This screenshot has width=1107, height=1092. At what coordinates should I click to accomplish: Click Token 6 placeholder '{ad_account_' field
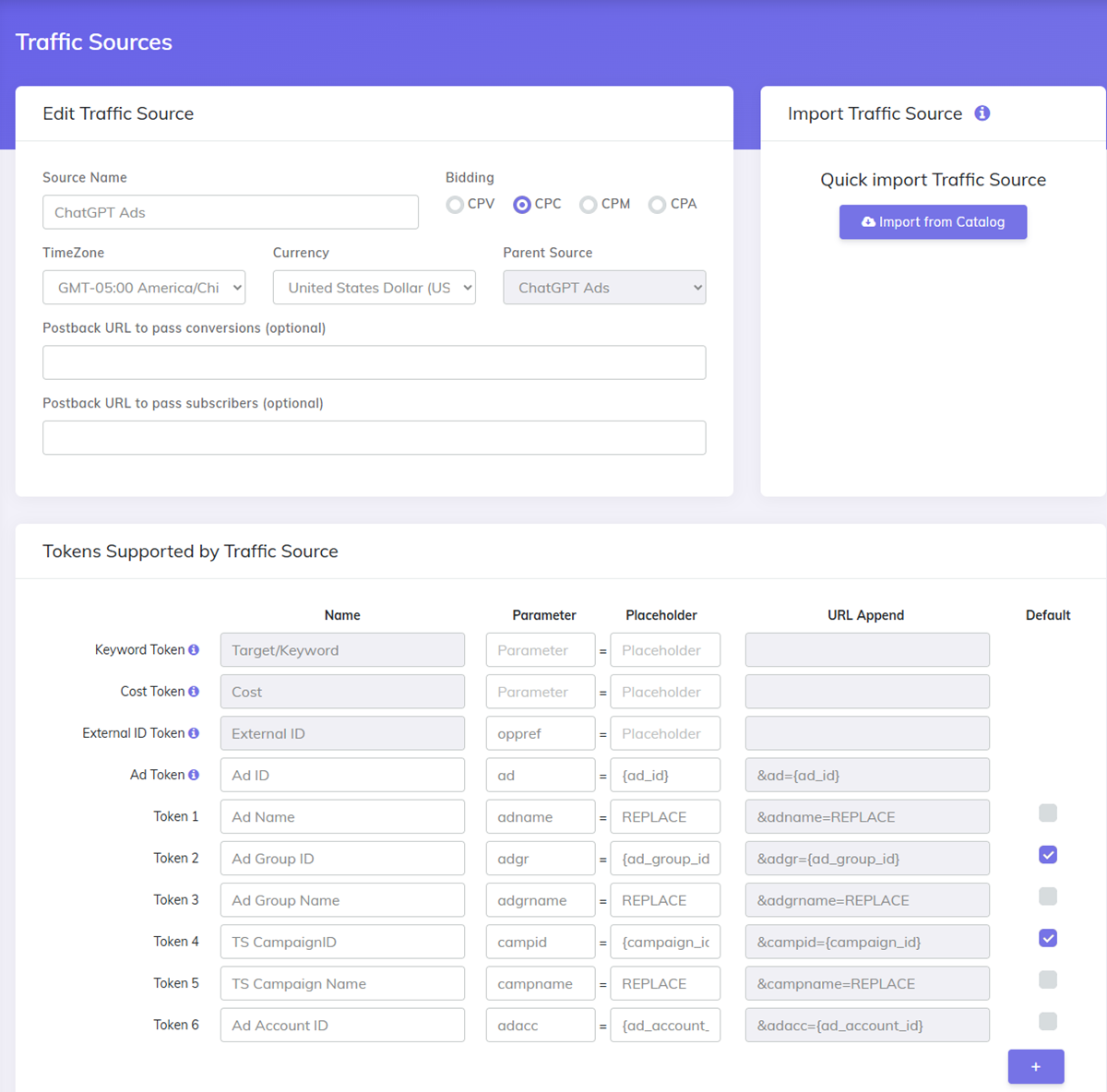[x=665, y=1026]
